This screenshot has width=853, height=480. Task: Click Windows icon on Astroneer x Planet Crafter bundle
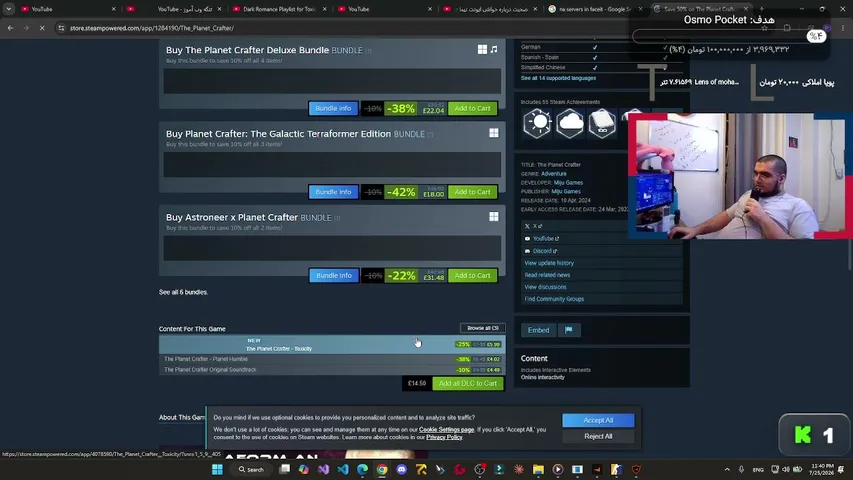pos(493,217)
